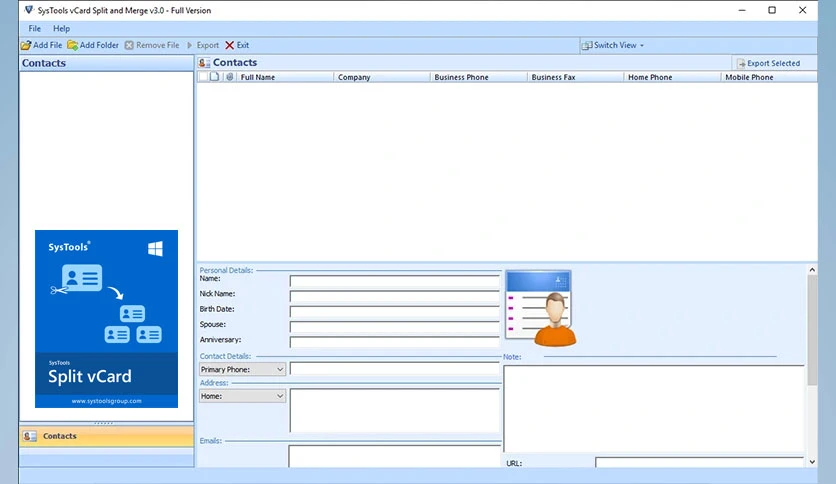Viewport: 836px width, 484px height.
Task: Click the red Exit toolbar icon
Action: click(x=229, y=45)
